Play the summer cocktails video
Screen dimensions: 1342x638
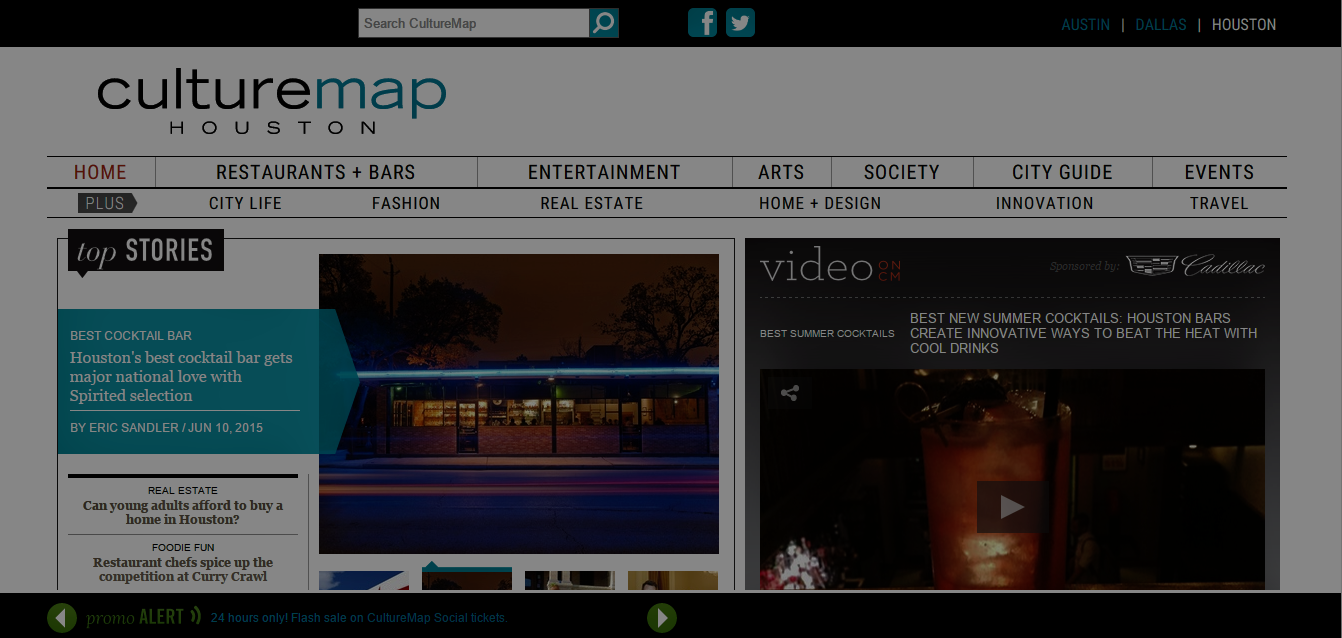(x=1012, y=507)
